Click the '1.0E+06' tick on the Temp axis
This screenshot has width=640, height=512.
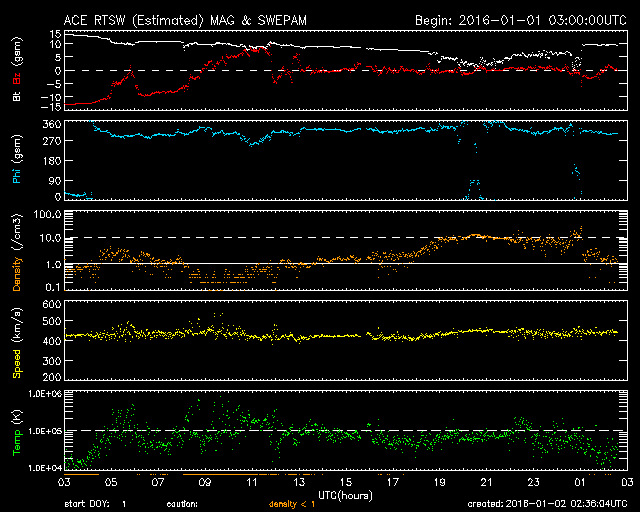[45, 393]
